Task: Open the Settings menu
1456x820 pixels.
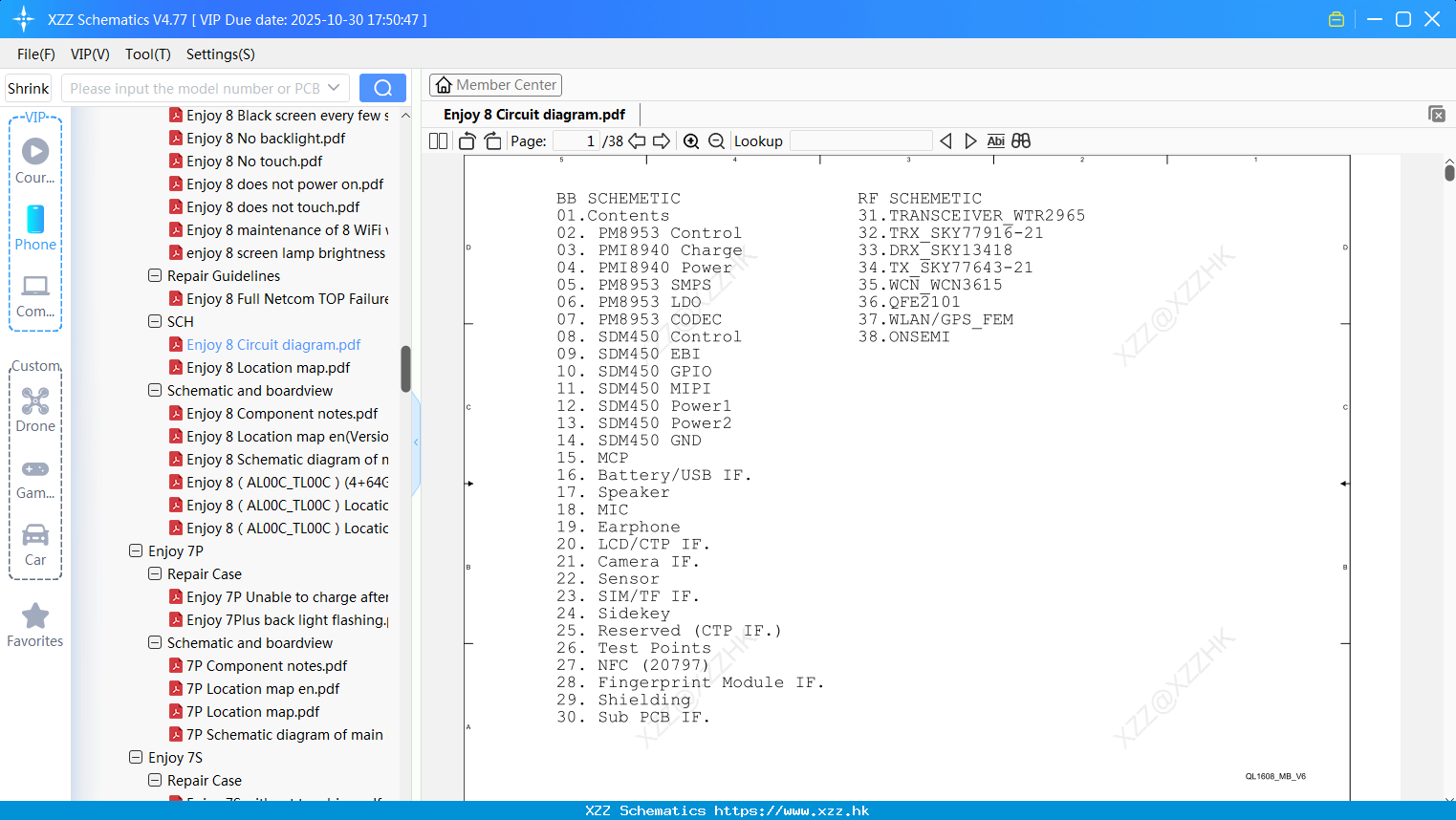Action: (221, 54)
